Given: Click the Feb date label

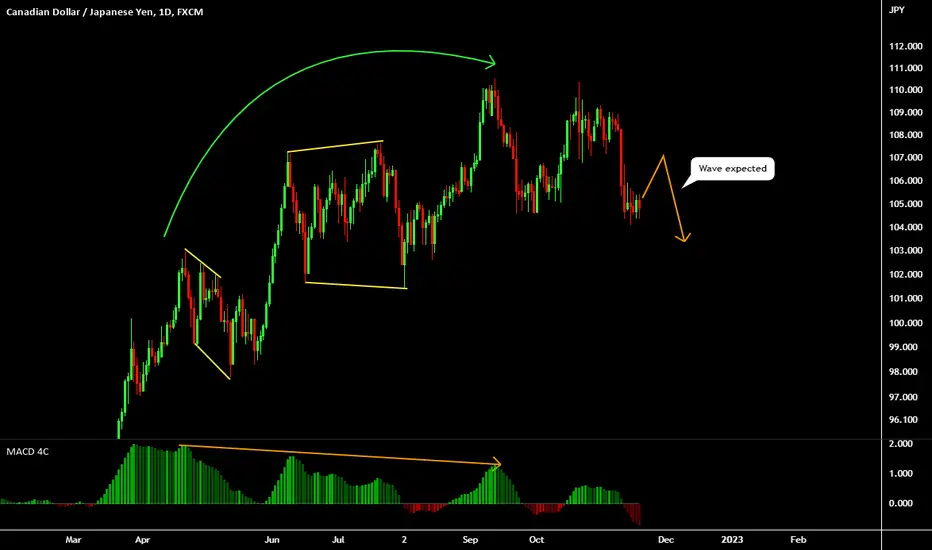Looking at the screenshot, I should (x=798, y=540).
